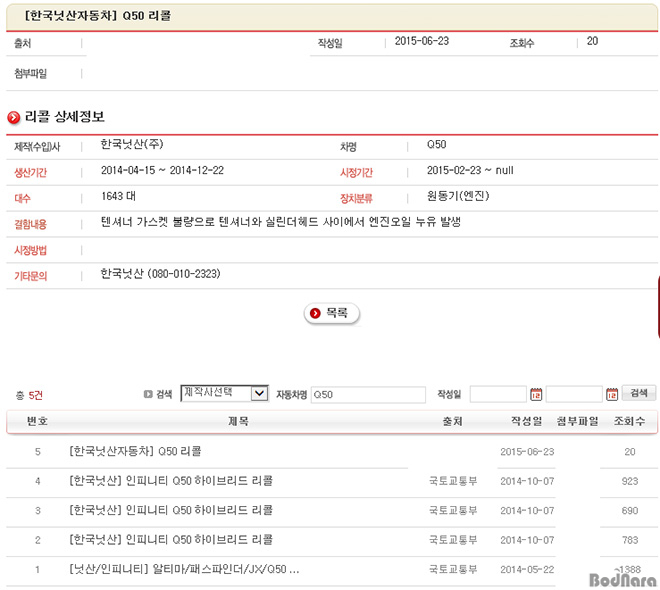Open the calendar icon for end date

click(x=612, y=394)
